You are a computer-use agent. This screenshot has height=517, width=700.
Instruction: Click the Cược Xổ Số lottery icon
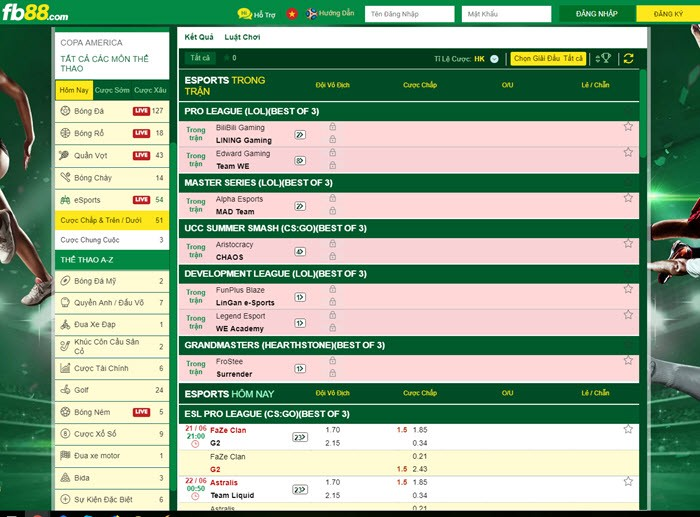(x=65, y=434)
